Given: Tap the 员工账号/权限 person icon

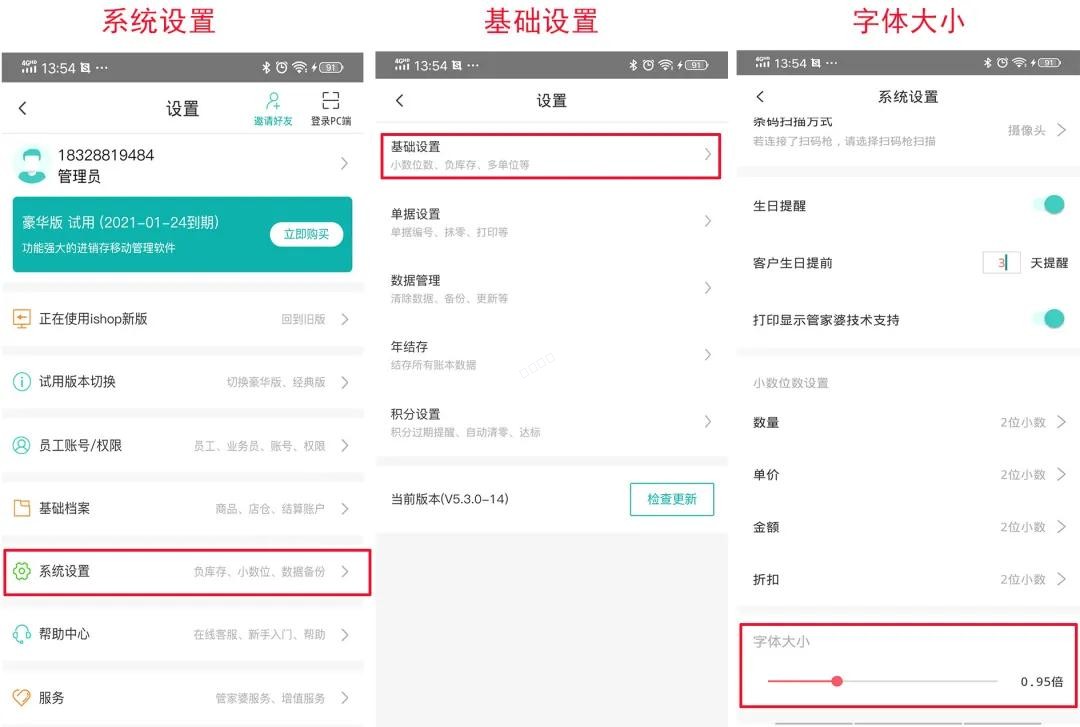Looking at the screenshot, I should pyautogui.click(x=21, y=445).
